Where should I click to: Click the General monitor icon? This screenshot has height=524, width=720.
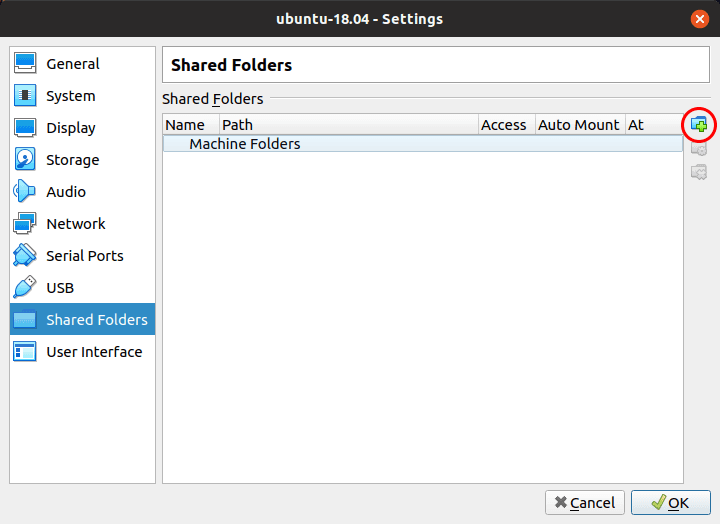[25, 63]
